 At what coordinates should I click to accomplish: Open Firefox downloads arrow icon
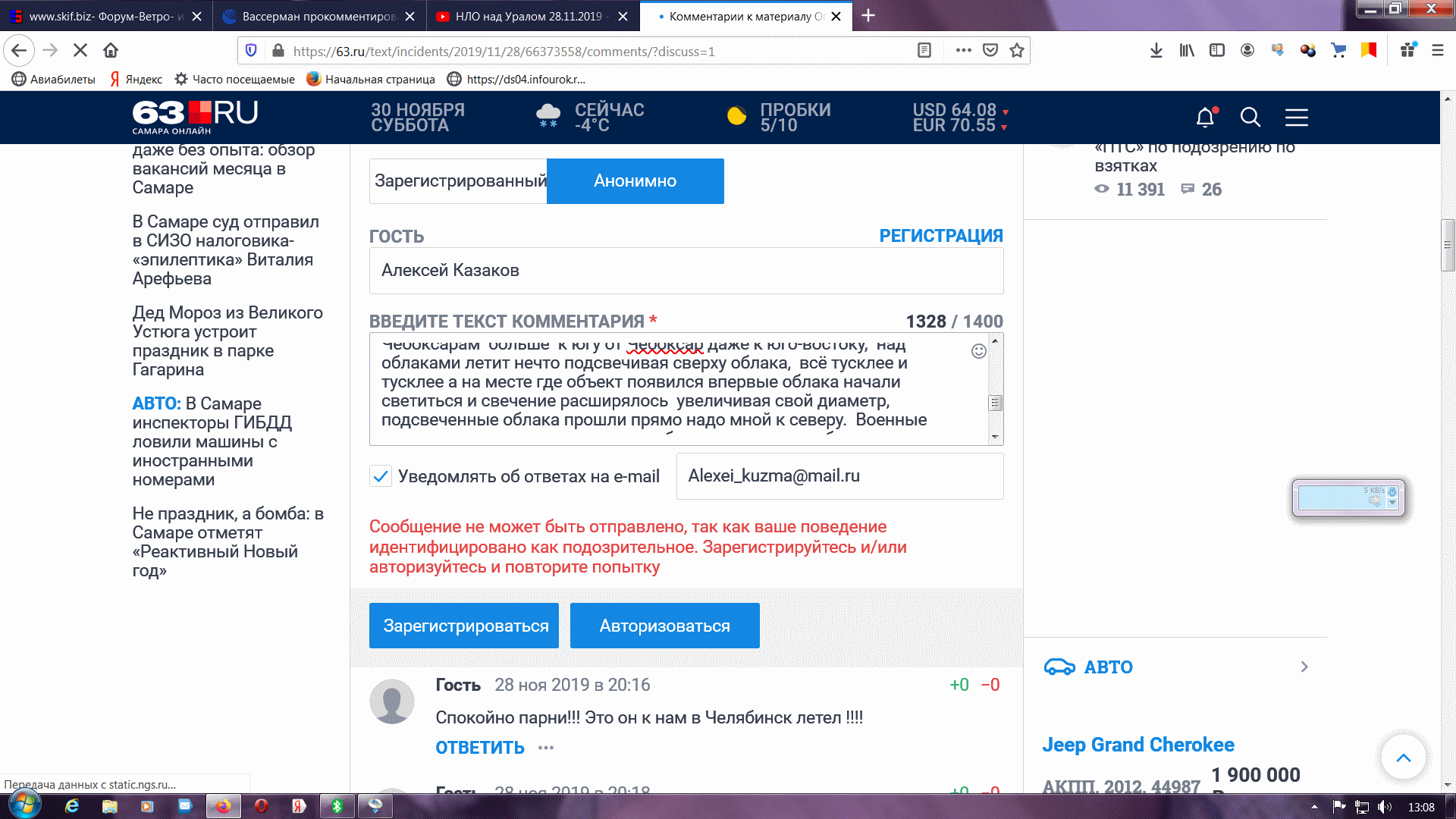pos(1156,51)
